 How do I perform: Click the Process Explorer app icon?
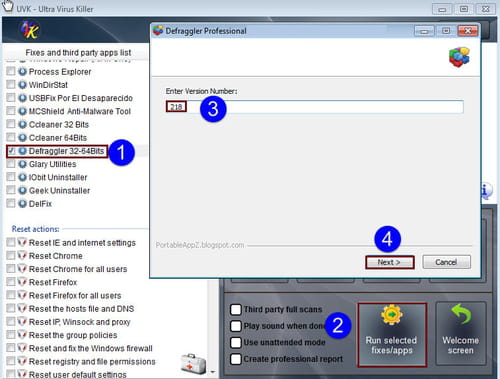click(22, 72)
